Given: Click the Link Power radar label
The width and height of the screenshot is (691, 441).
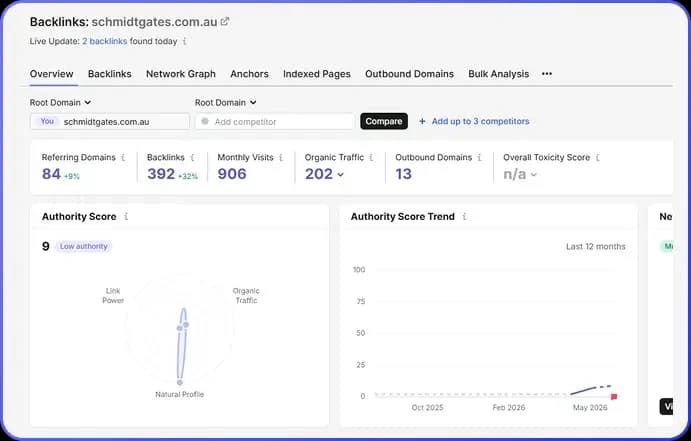Looking at the screenshot, I should click(113, 296).
